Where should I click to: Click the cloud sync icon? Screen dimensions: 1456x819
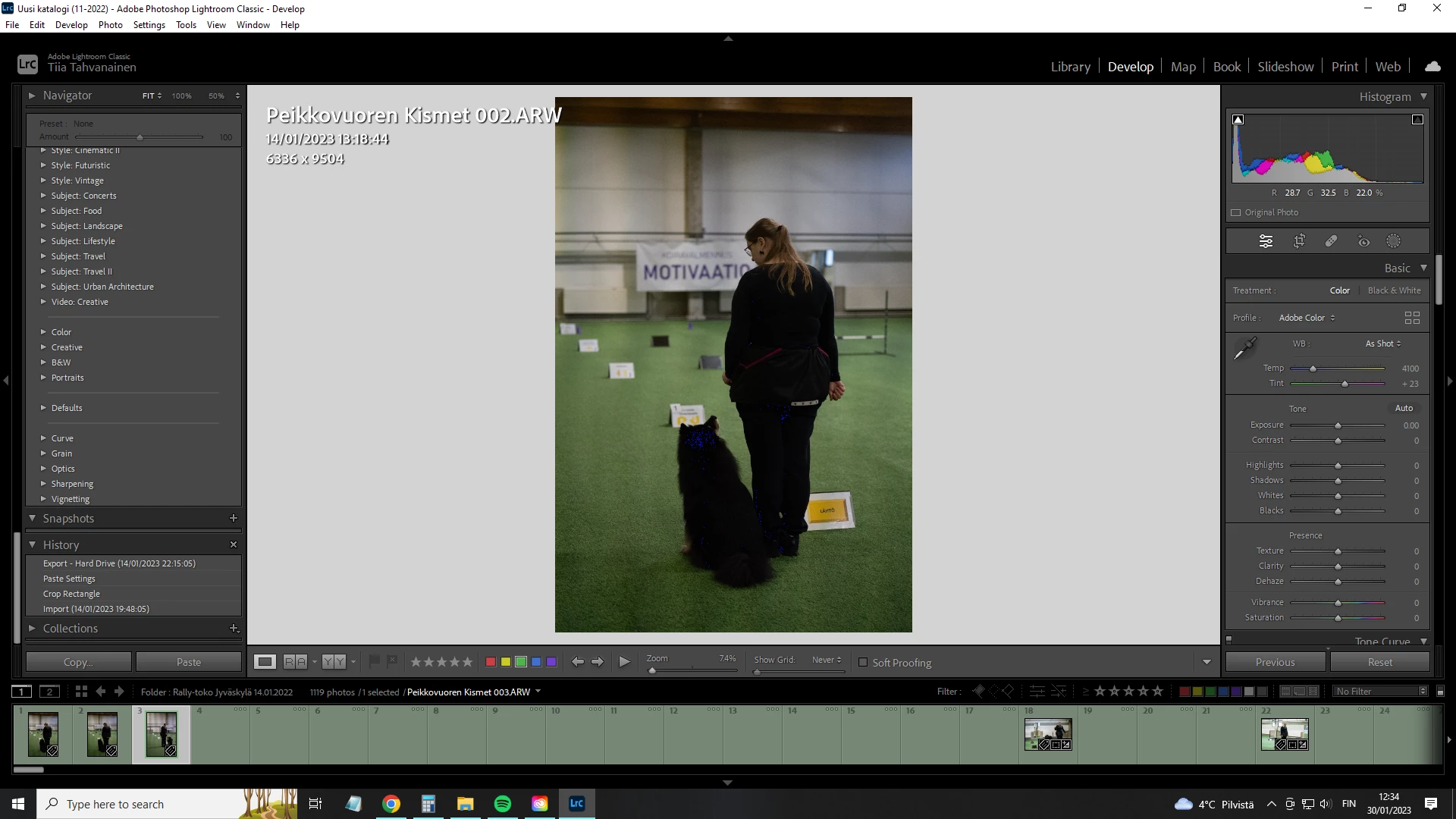[1432, 67]
